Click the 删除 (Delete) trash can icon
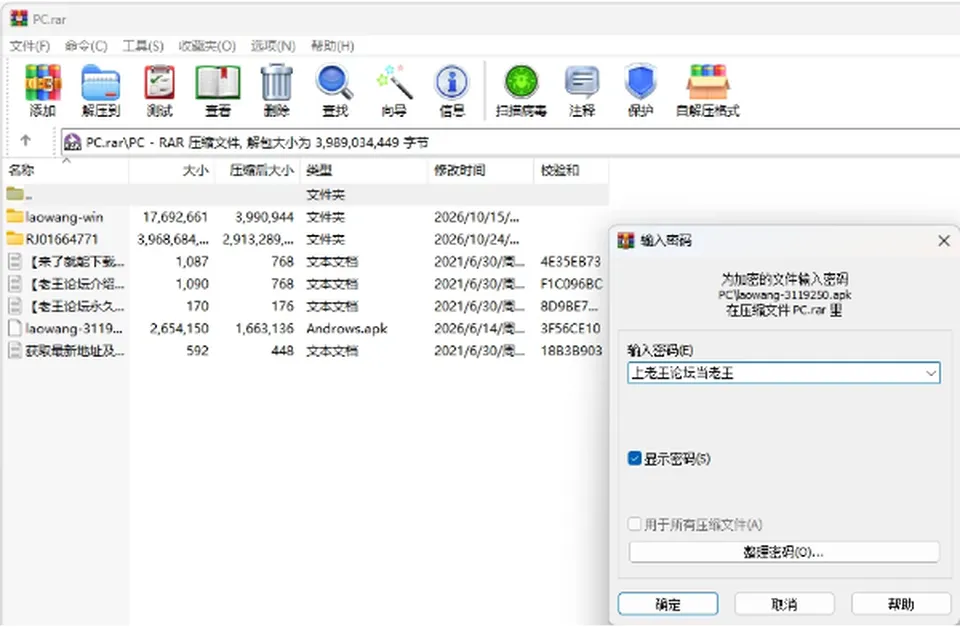The width and height of the screenshot is (960, 627). 277,90
